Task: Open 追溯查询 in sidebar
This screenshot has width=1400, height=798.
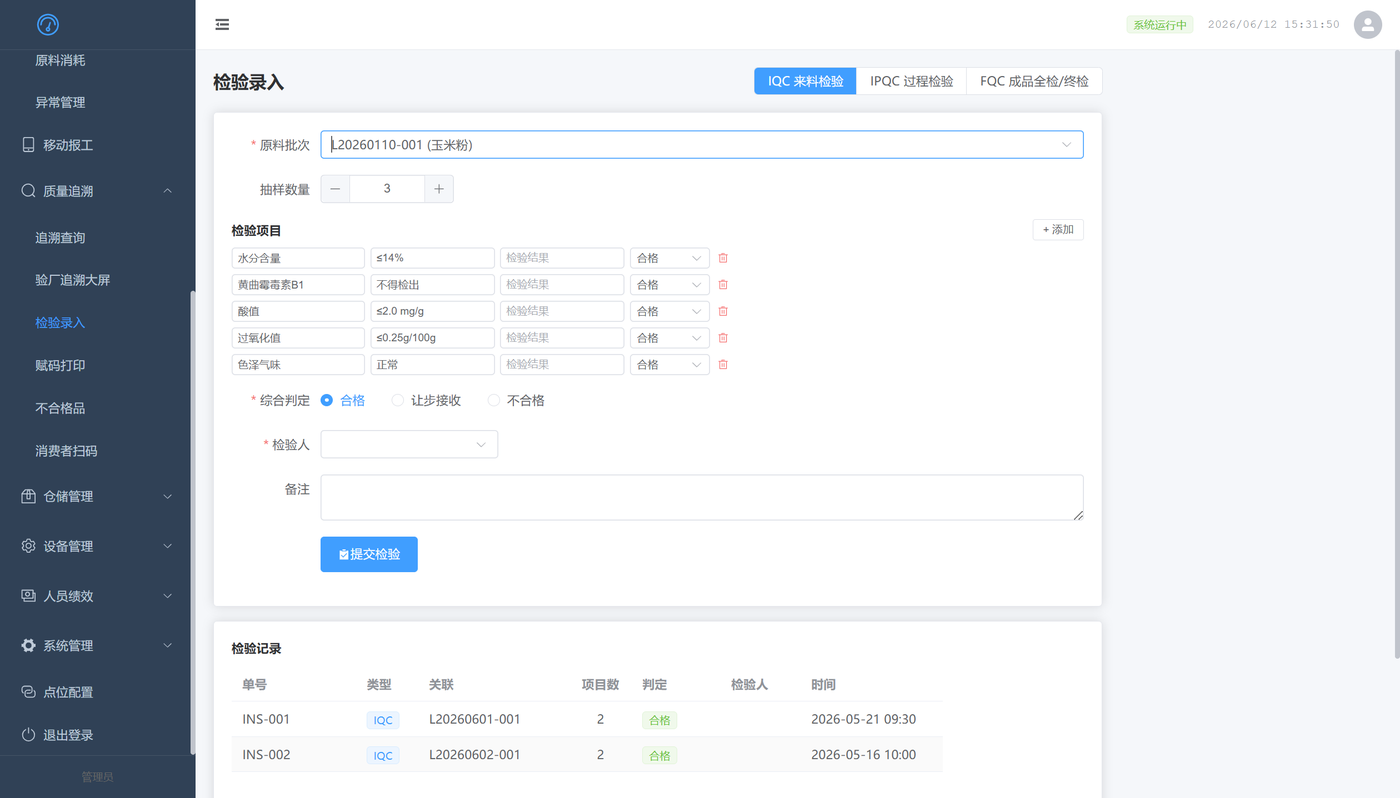Action: pyautogui.click(x=60, y=238)
